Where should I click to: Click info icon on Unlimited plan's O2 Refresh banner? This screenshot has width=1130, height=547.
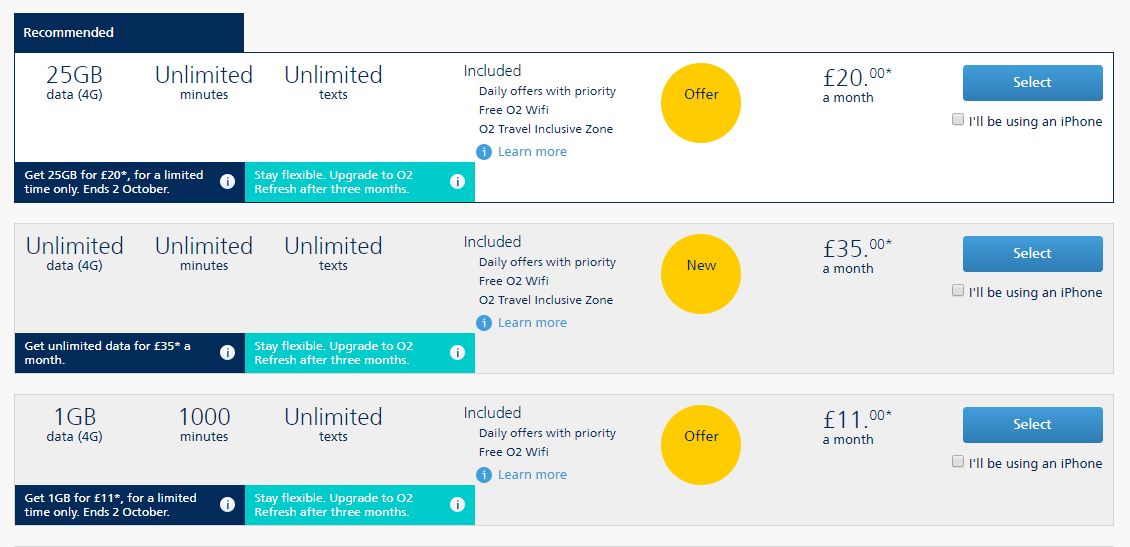tap(457, 352)
